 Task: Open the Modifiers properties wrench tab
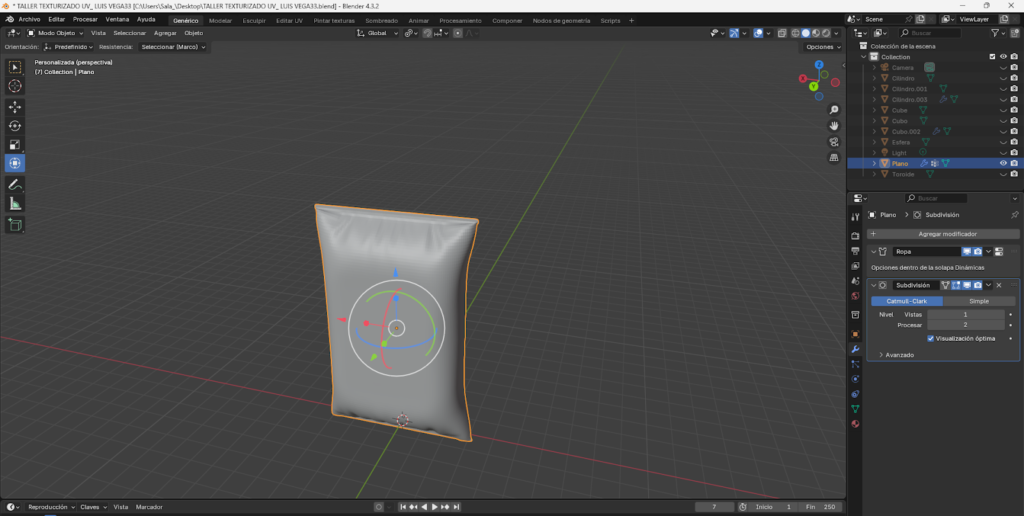click(855, 349)
